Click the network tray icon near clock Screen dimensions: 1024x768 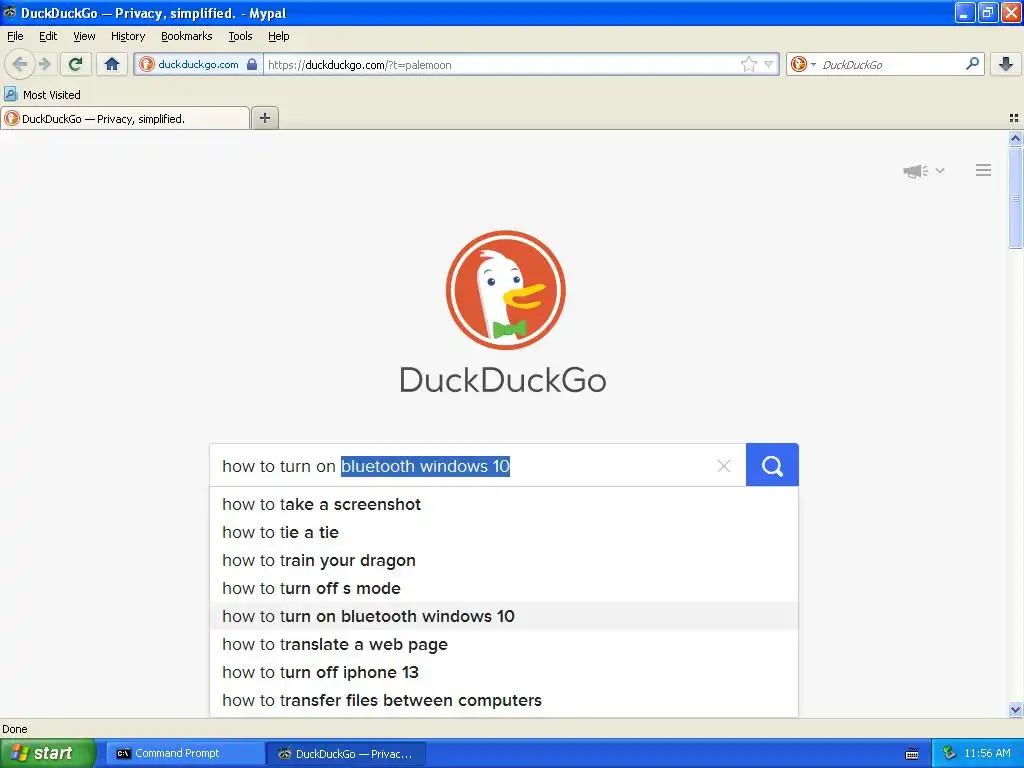click(x=950, y=753)
